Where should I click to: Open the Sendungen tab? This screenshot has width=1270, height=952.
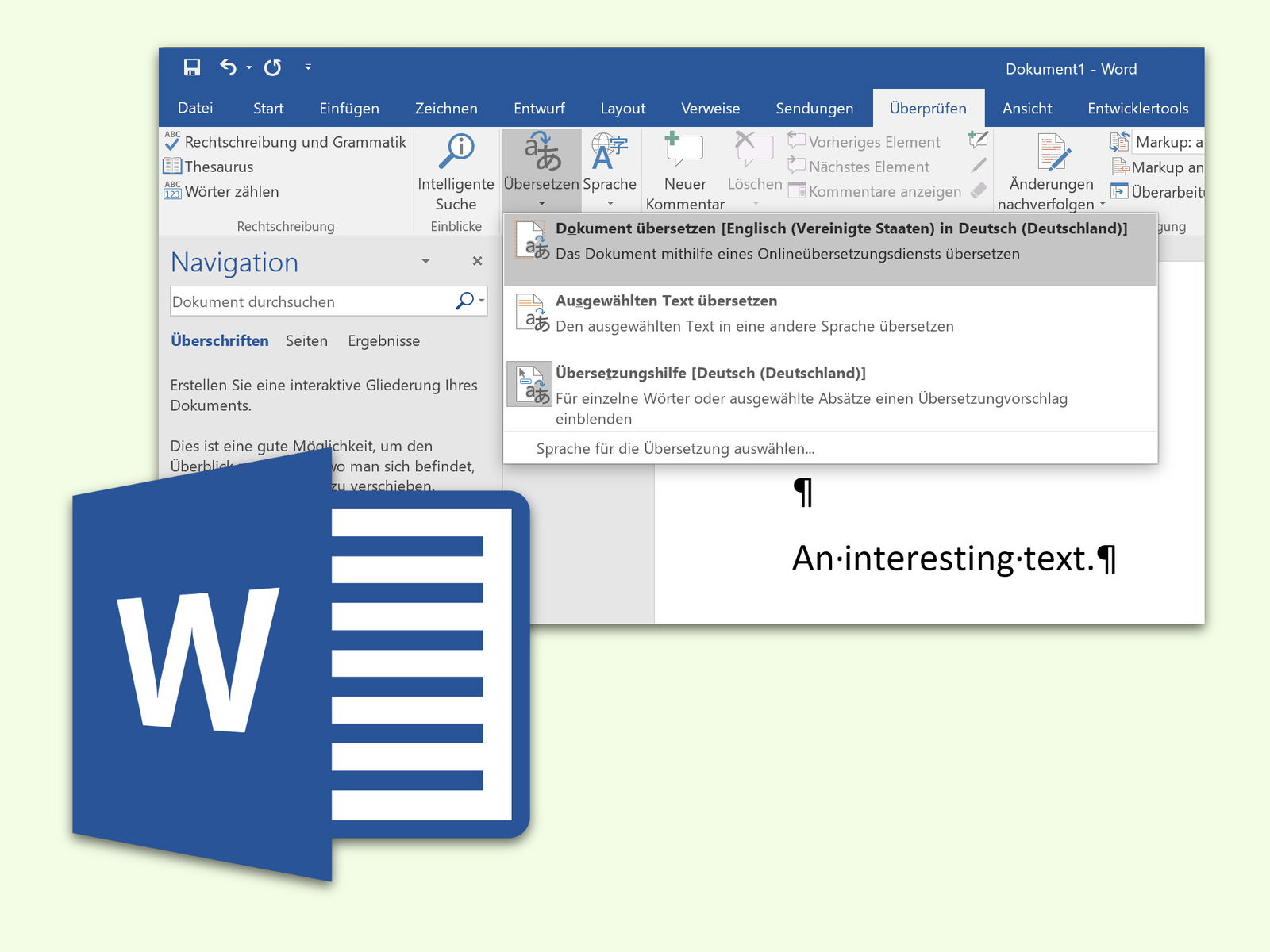[x=814, y=108]
